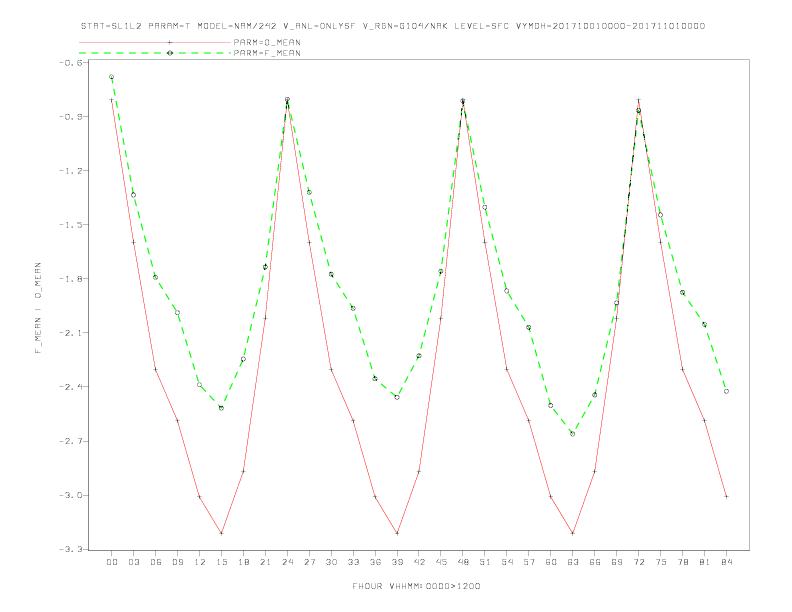Click the 30 forecast hour tick label
The image size is (792, 612).
coord(331,562)
